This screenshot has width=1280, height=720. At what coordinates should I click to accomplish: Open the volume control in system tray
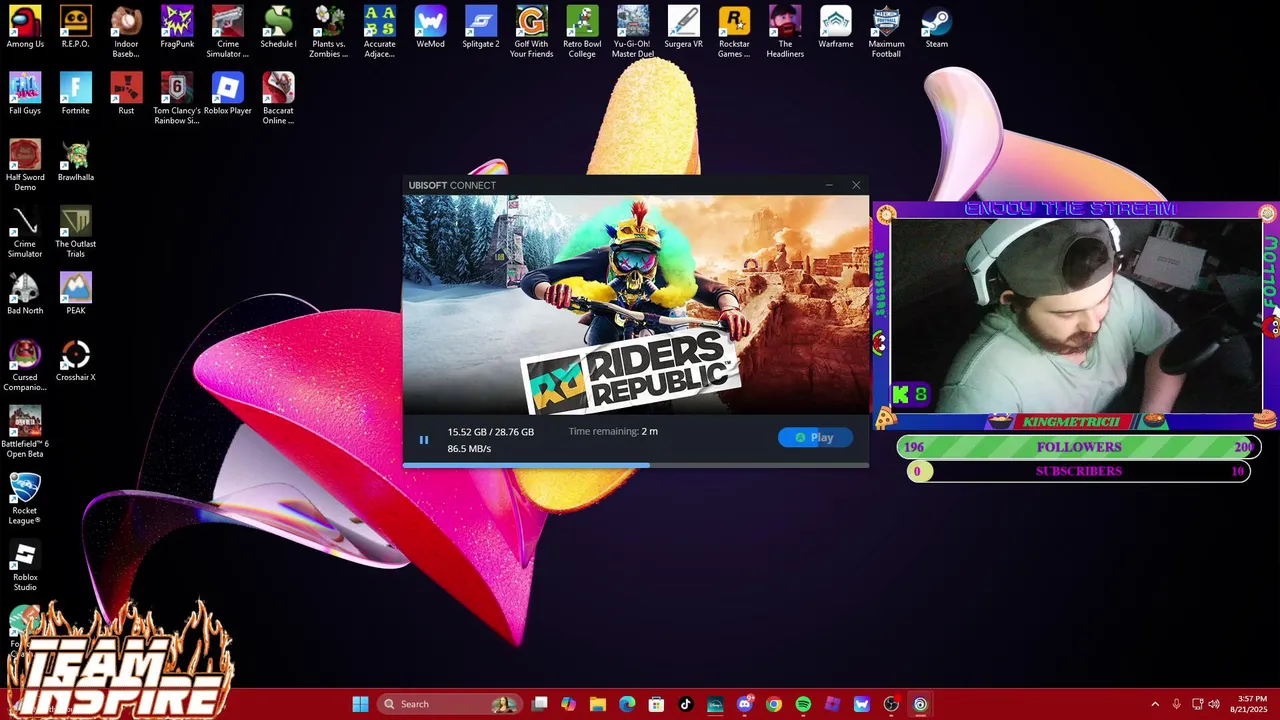(x=1214, y=704)
